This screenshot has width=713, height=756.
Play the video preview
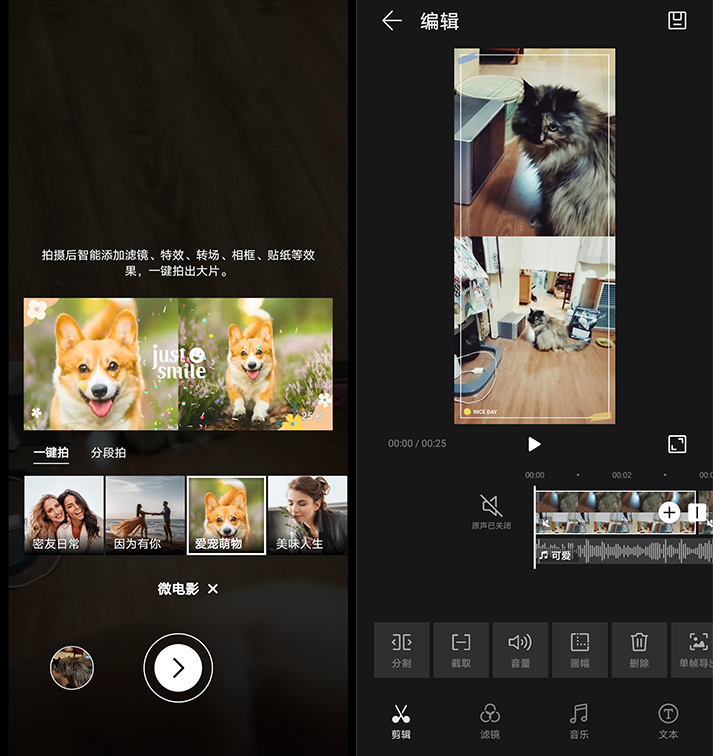(534, 444)
